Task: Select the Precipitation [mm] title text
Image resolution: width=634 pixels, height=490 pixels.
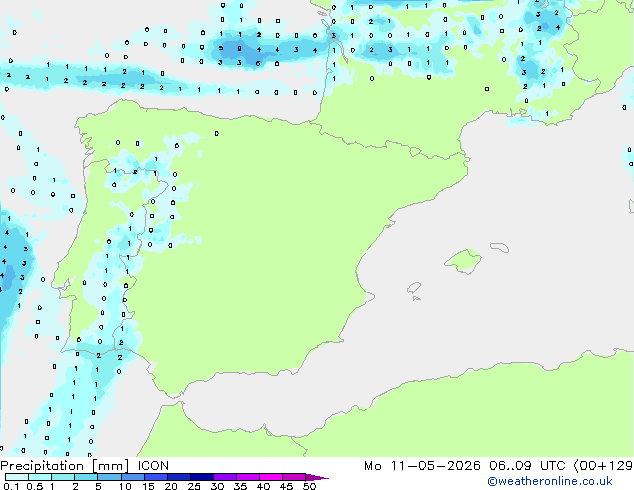Action: 65,466
